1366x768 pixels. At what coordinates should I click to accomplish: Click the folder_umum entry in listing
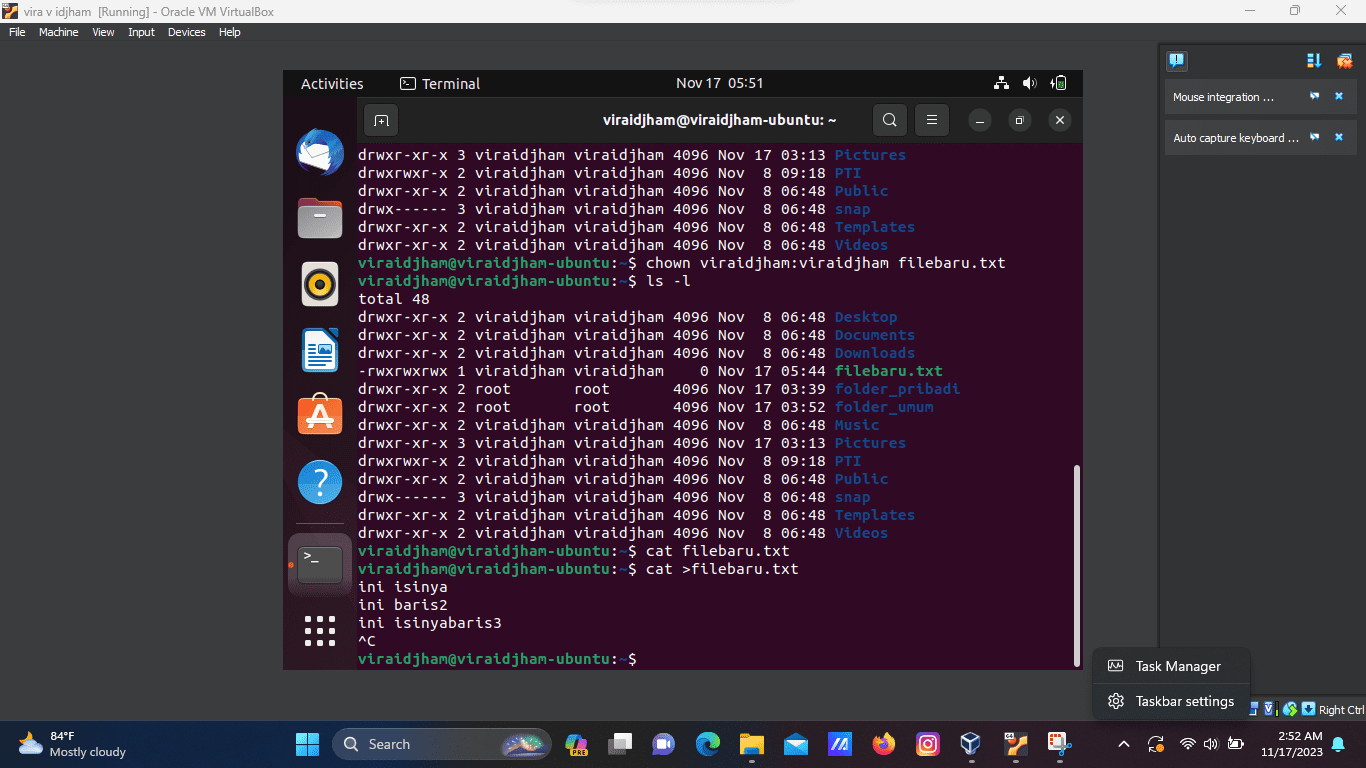tap(884, 407)
